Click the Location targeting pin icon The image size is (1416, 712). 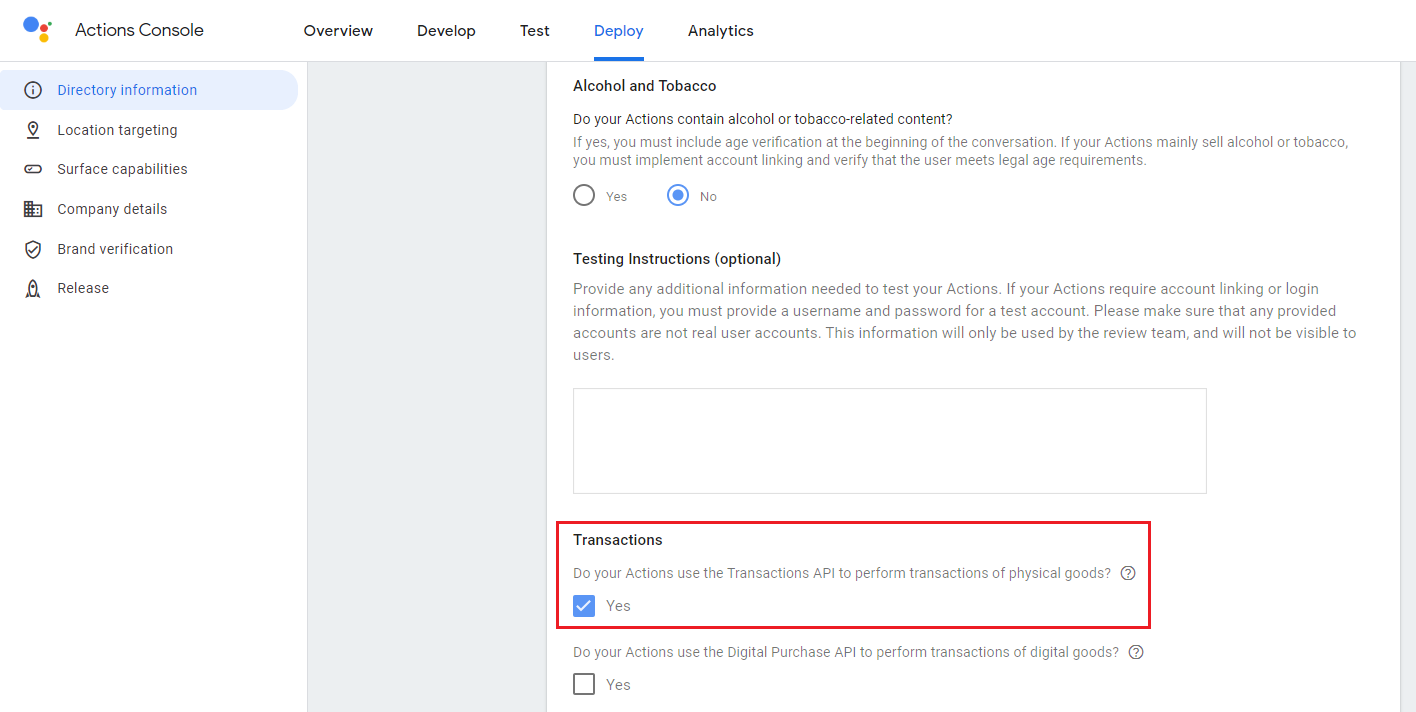coord(33,130)
